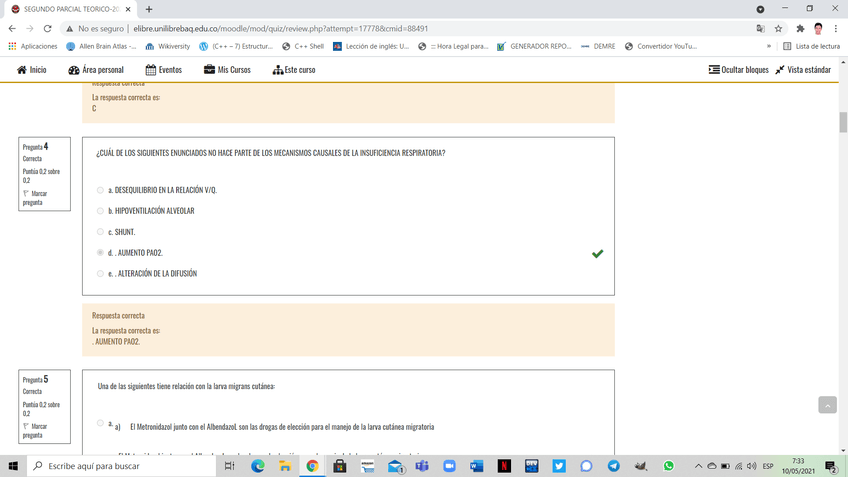848x477 pixels.
Task: Open File Explorer from taskbar
Action: pos(285,466)
